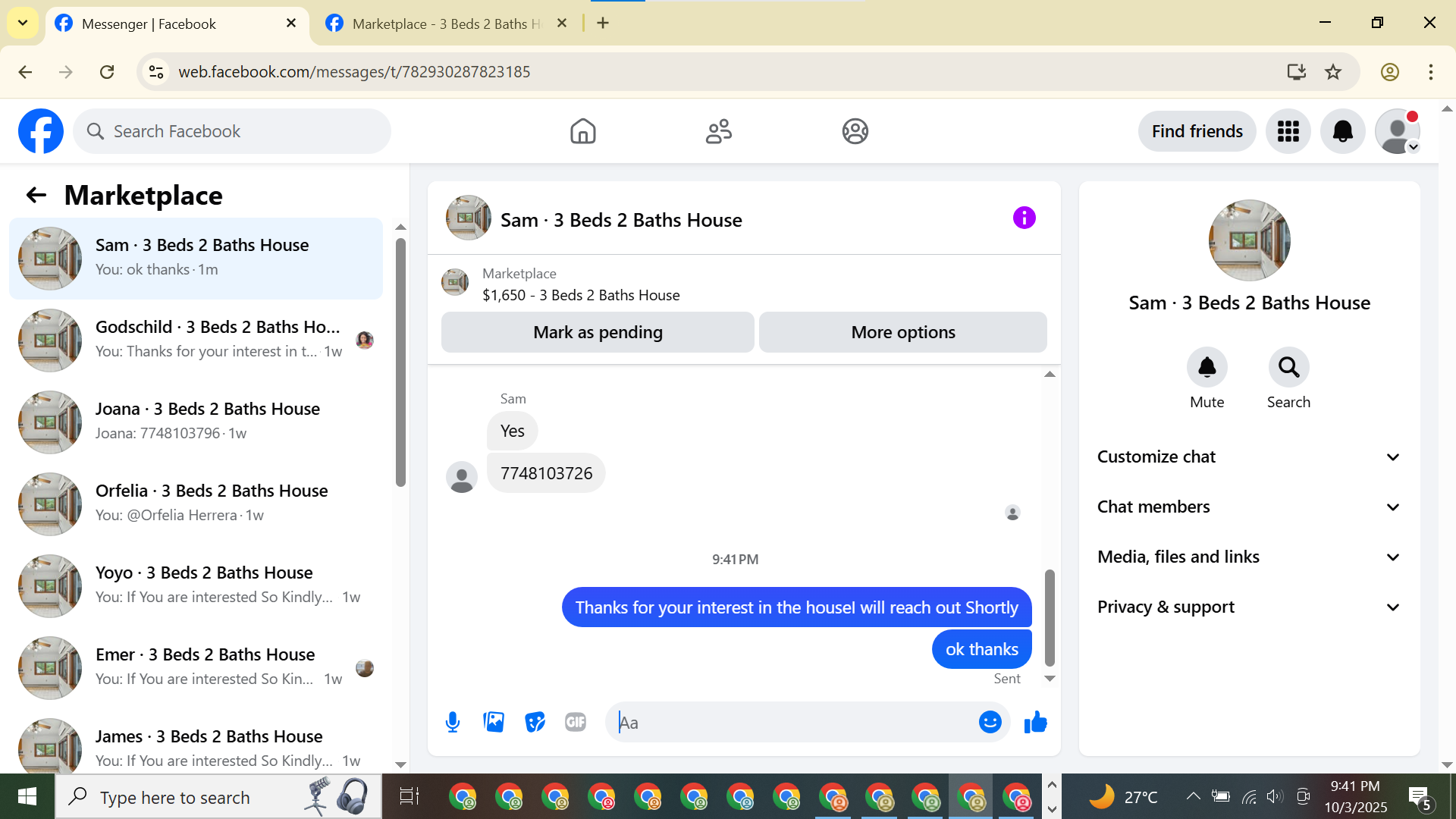Viewport: 1456px width, 819px height.
Task: Open the Facebook logo home link
Action: [41, 131]
